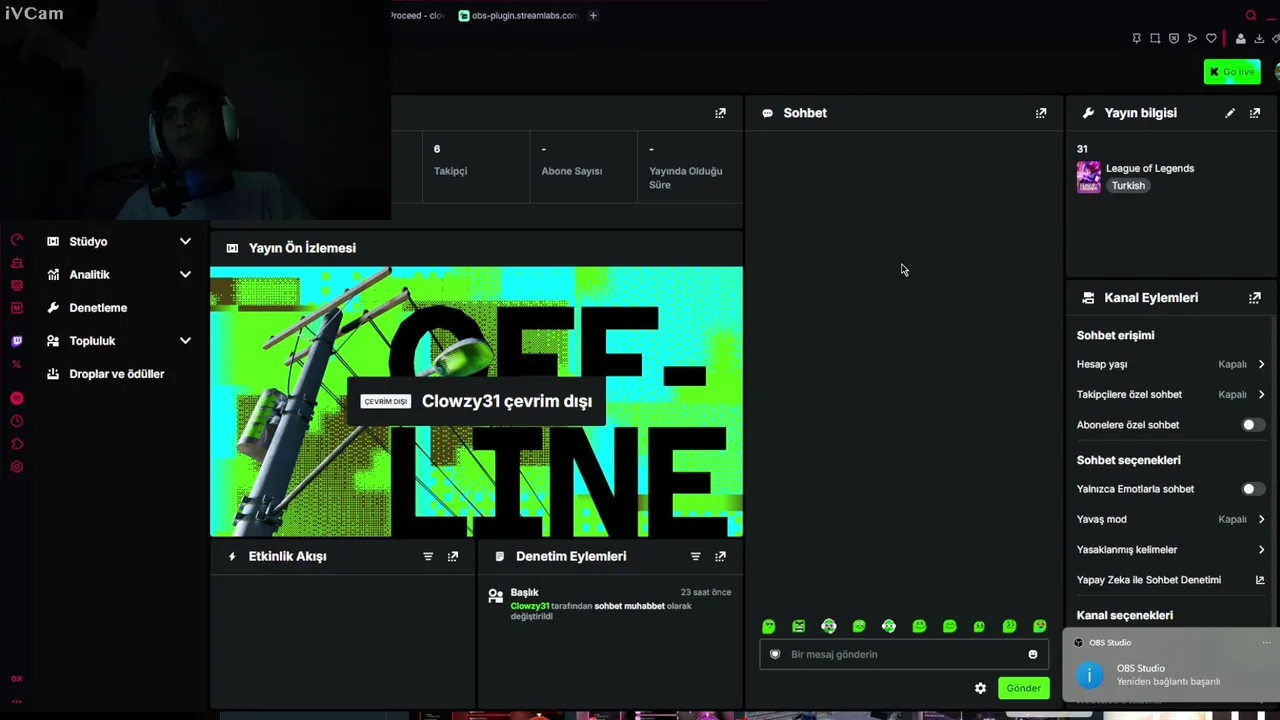Open the hexagon settings icon in the sidebar
The height and width of the screenshot is (720, 1280).
(17, 467)
